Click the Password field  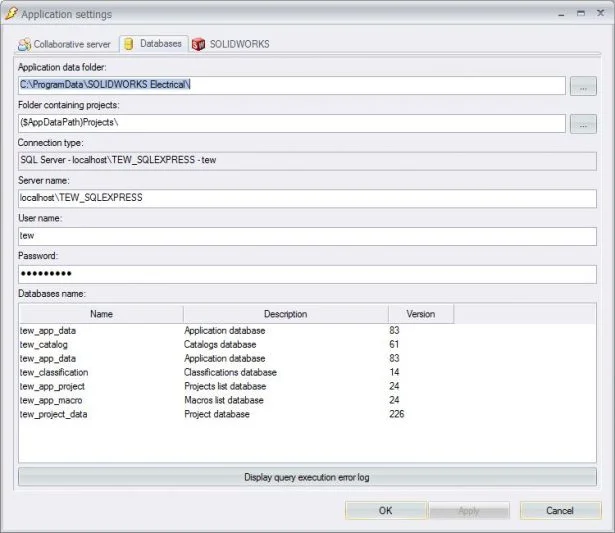coord(307,274)
